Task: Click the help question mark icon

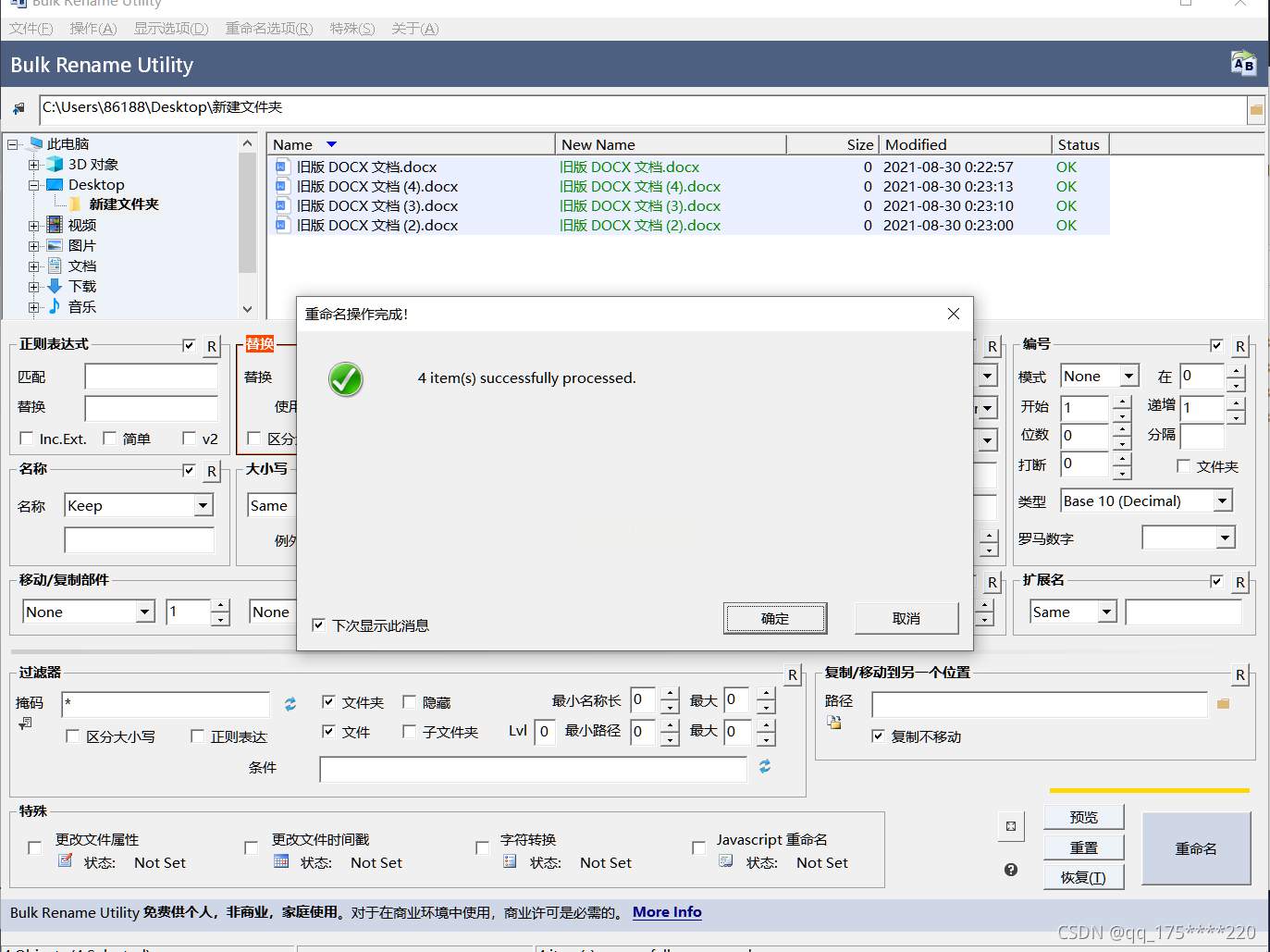Action: coord(1011,870)
